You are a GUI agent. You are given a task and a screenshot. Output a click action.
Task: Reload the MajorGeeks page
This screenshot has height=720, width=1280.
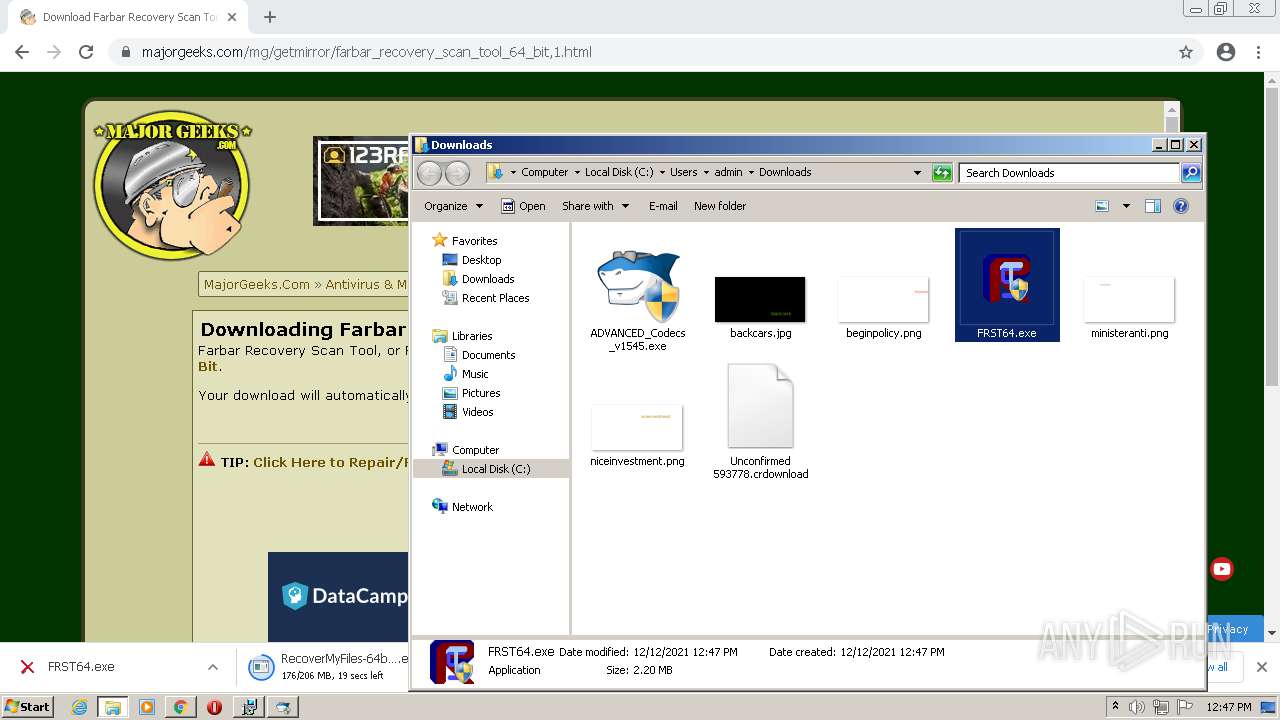(x=86, y=52)
